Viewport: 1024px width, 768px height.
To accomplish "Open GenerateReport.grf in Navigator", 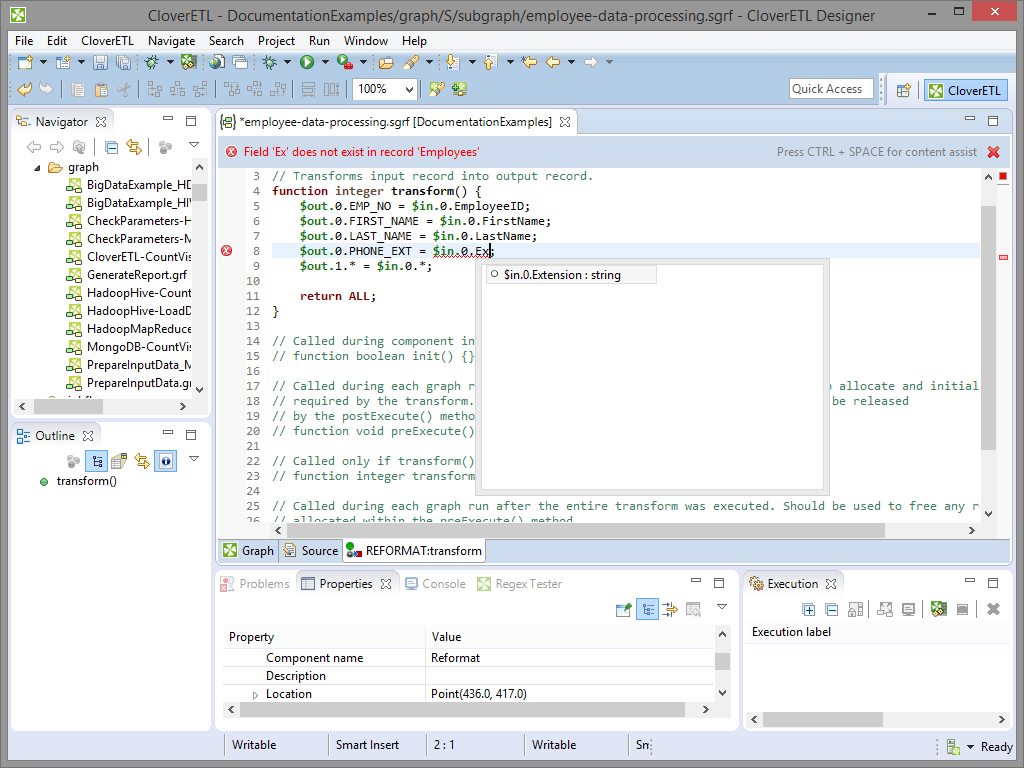I will click(136, 275).
